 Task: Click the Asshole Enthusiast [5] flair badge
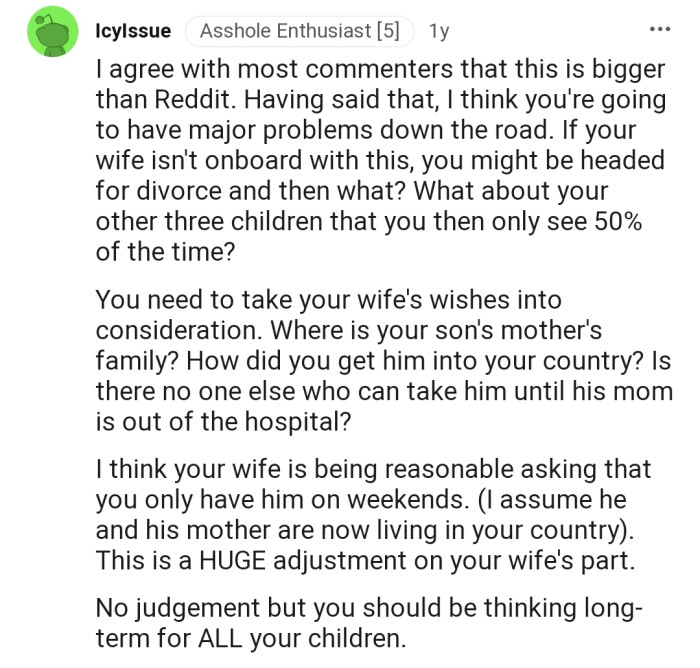[x=297, y=31]
